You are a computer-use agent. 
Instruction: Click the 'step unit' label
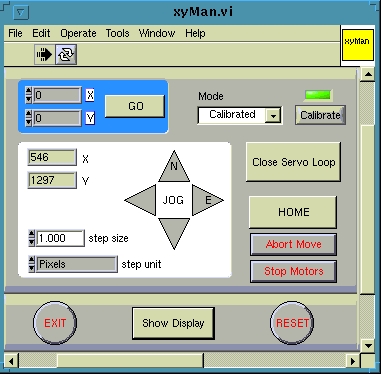[141, 264]
